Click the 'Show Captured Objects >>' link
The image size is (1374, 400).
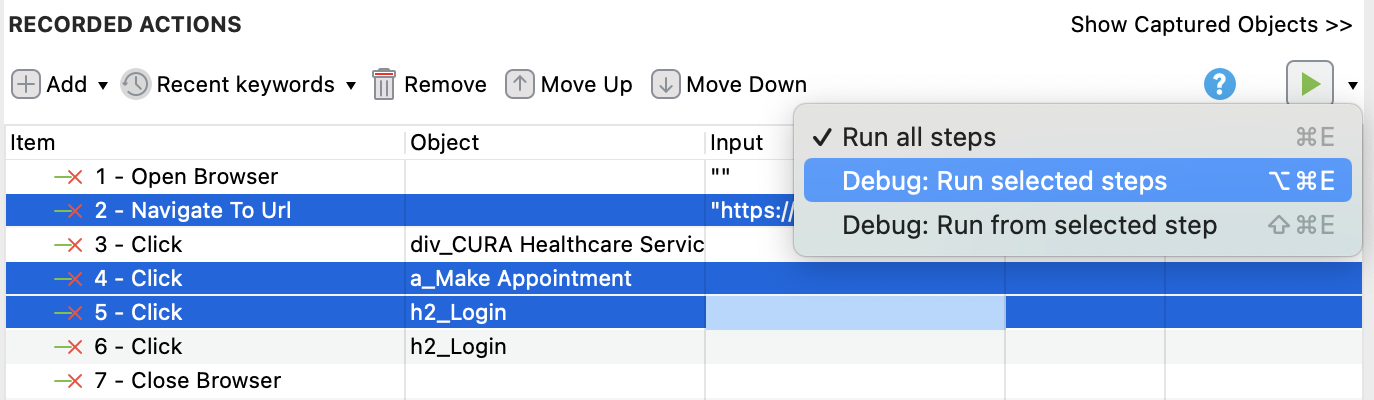[1211, 25]
